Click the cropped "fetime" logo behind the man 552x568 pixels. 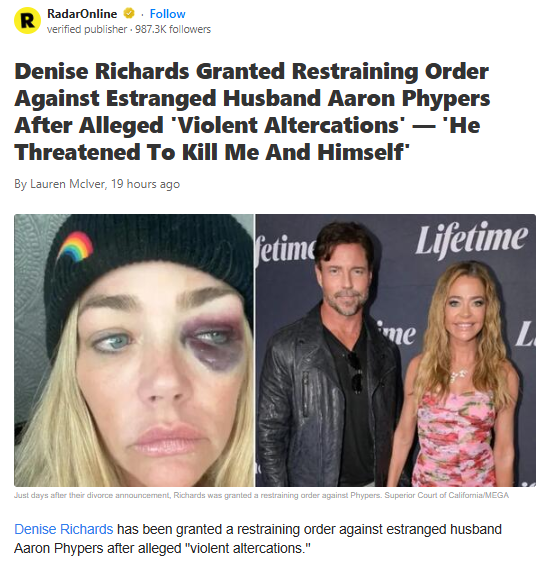pyautogui.click(x=285, y=251)
